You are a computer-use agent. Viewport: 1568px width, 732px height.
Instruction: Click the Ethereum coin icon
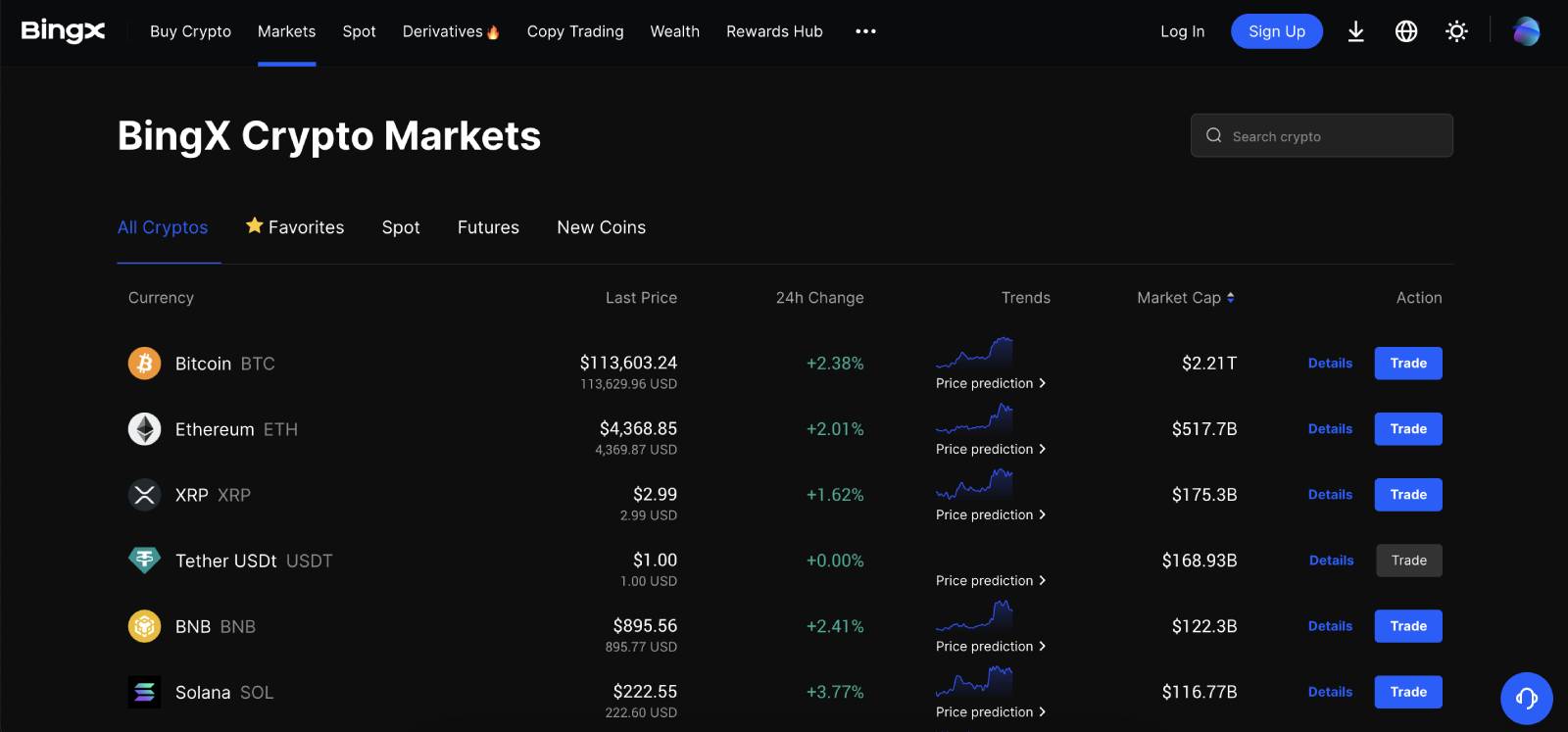(144, 429)
